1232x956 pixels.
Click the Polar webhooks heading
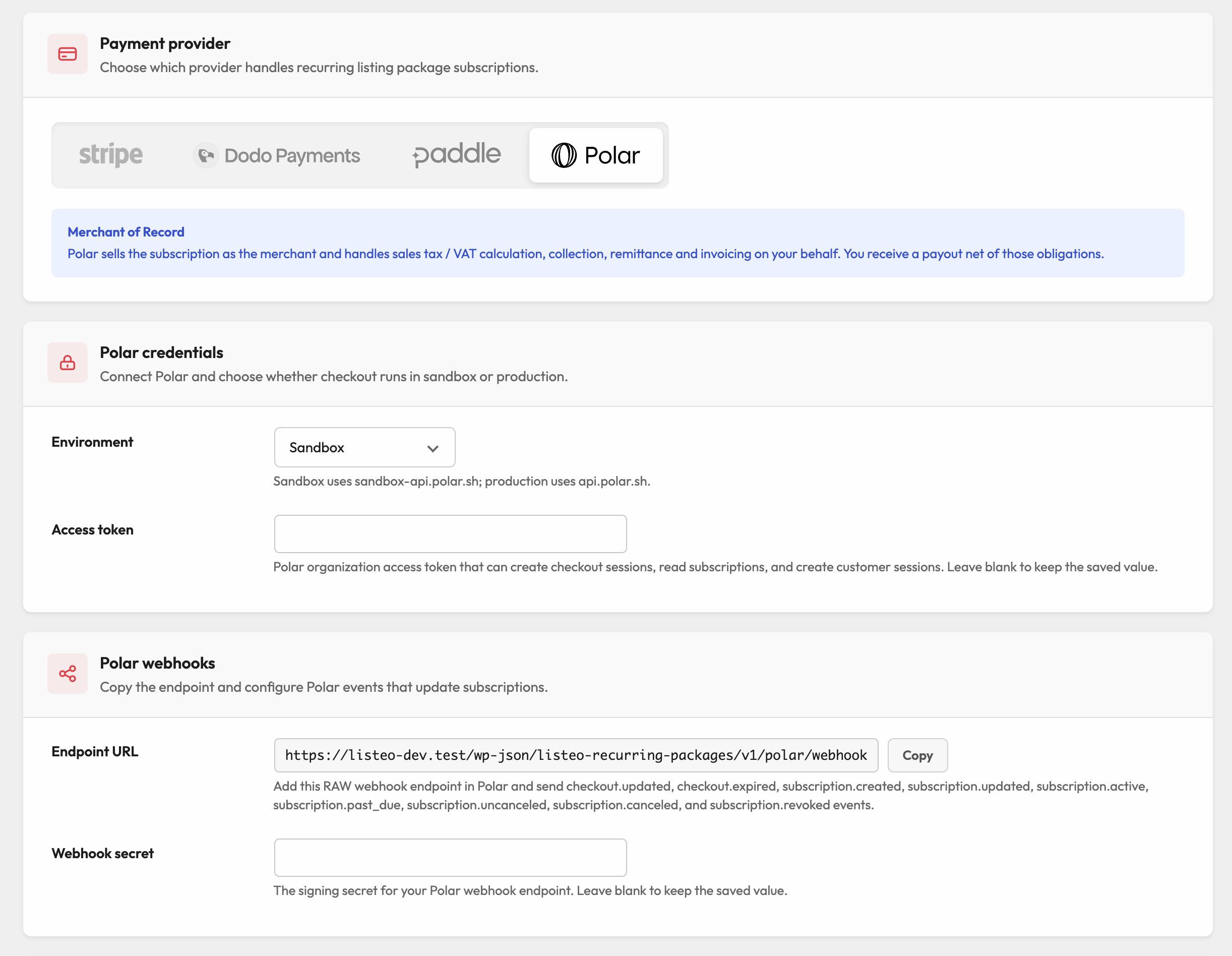pos(157,663)
